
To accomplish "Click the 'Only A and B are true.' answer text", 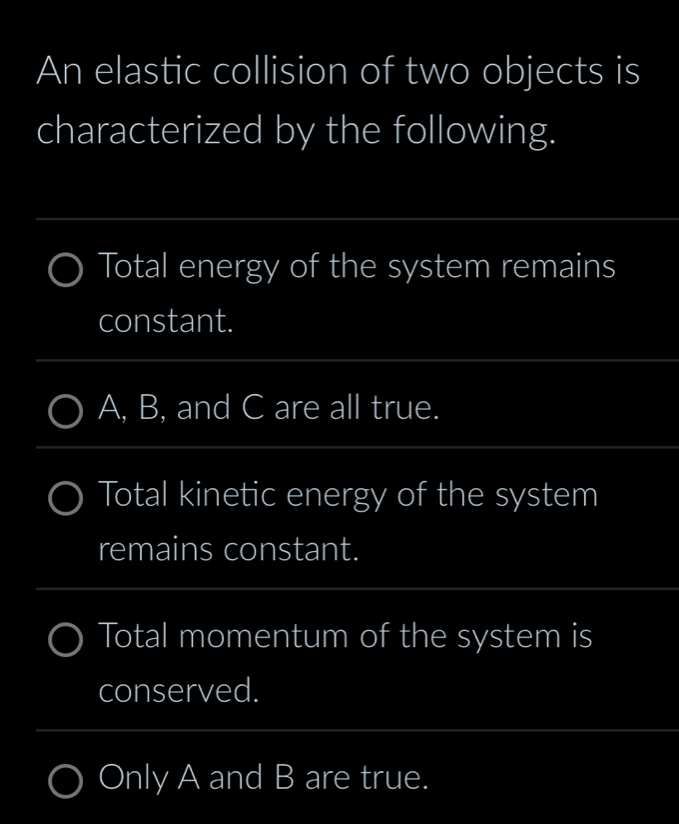I will coord(265,776).
